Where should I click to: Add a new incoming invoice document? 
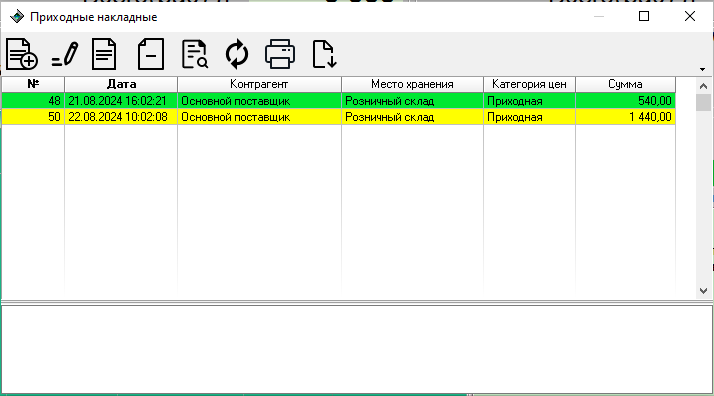tap(21, 54)
